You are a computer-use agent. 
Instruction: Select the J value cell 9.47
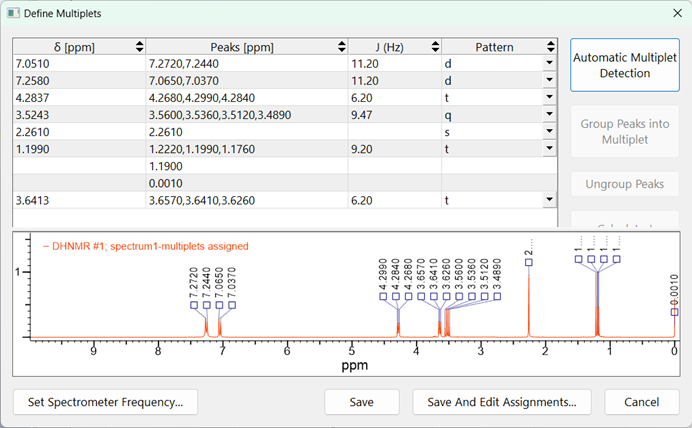394,115
